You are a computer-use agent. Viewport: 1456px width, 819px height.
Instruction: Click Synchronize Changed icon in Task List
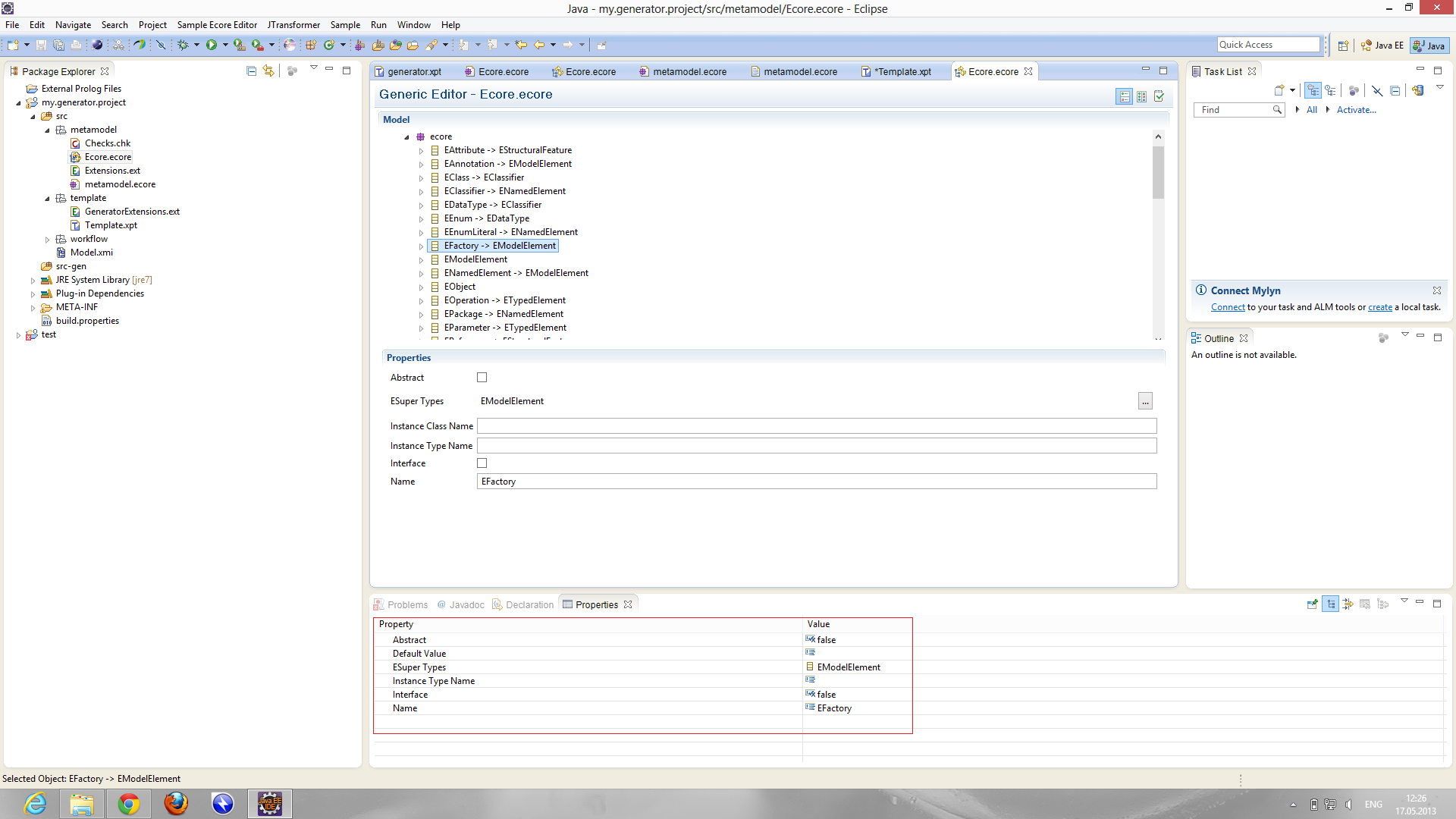pos(1417,90)
